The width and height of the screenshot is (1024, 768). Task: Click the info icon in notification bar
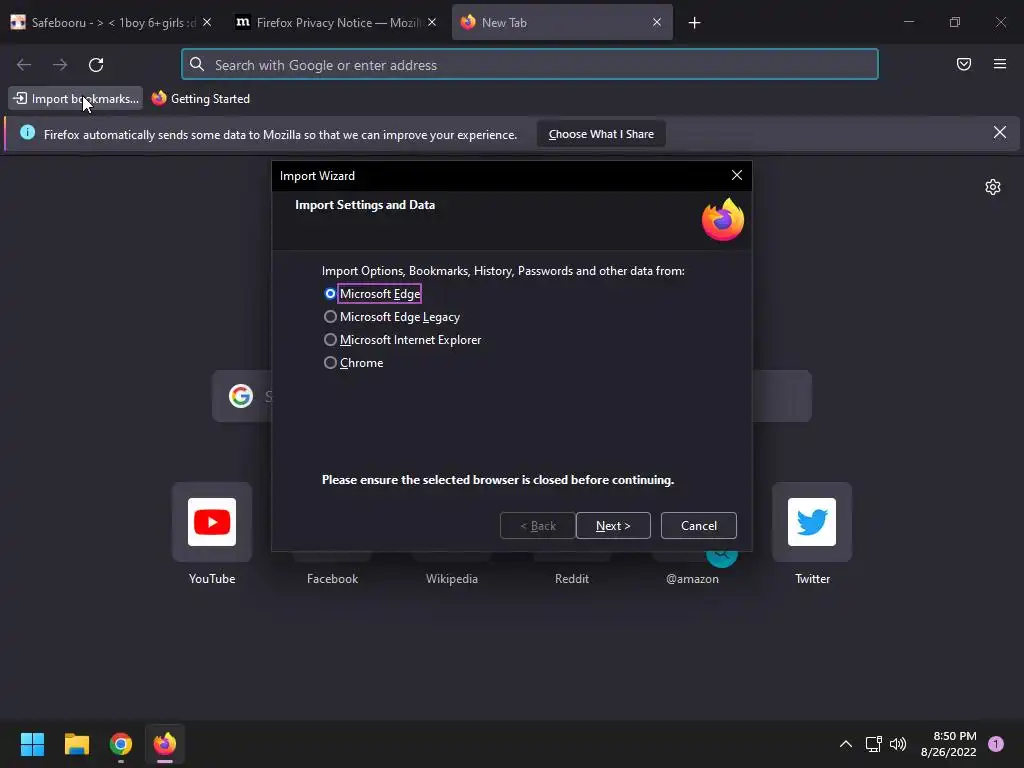tap(27, 133)
